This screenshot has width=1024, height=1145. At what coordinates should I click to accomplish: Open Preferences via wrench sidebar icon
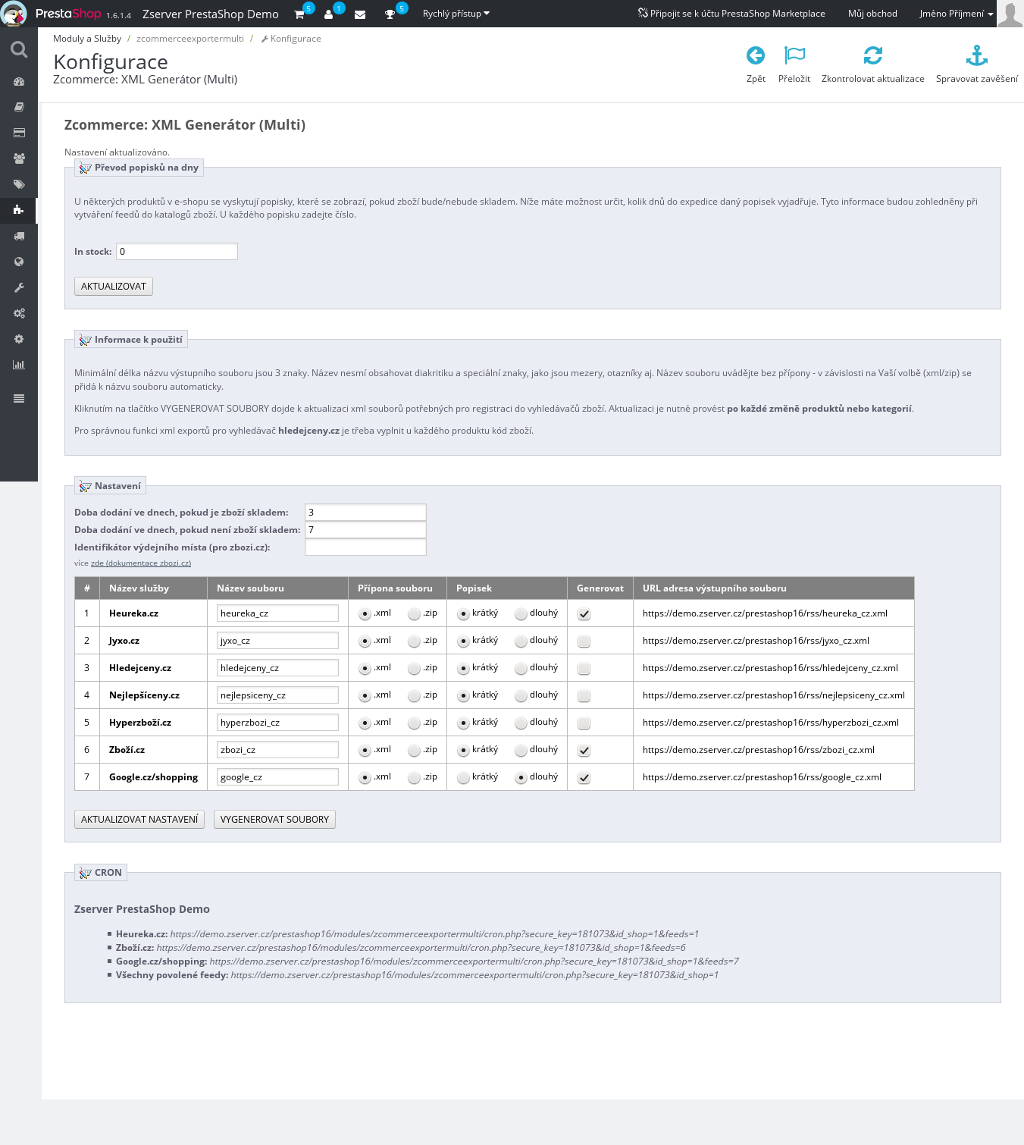click(x=19, y=288)
